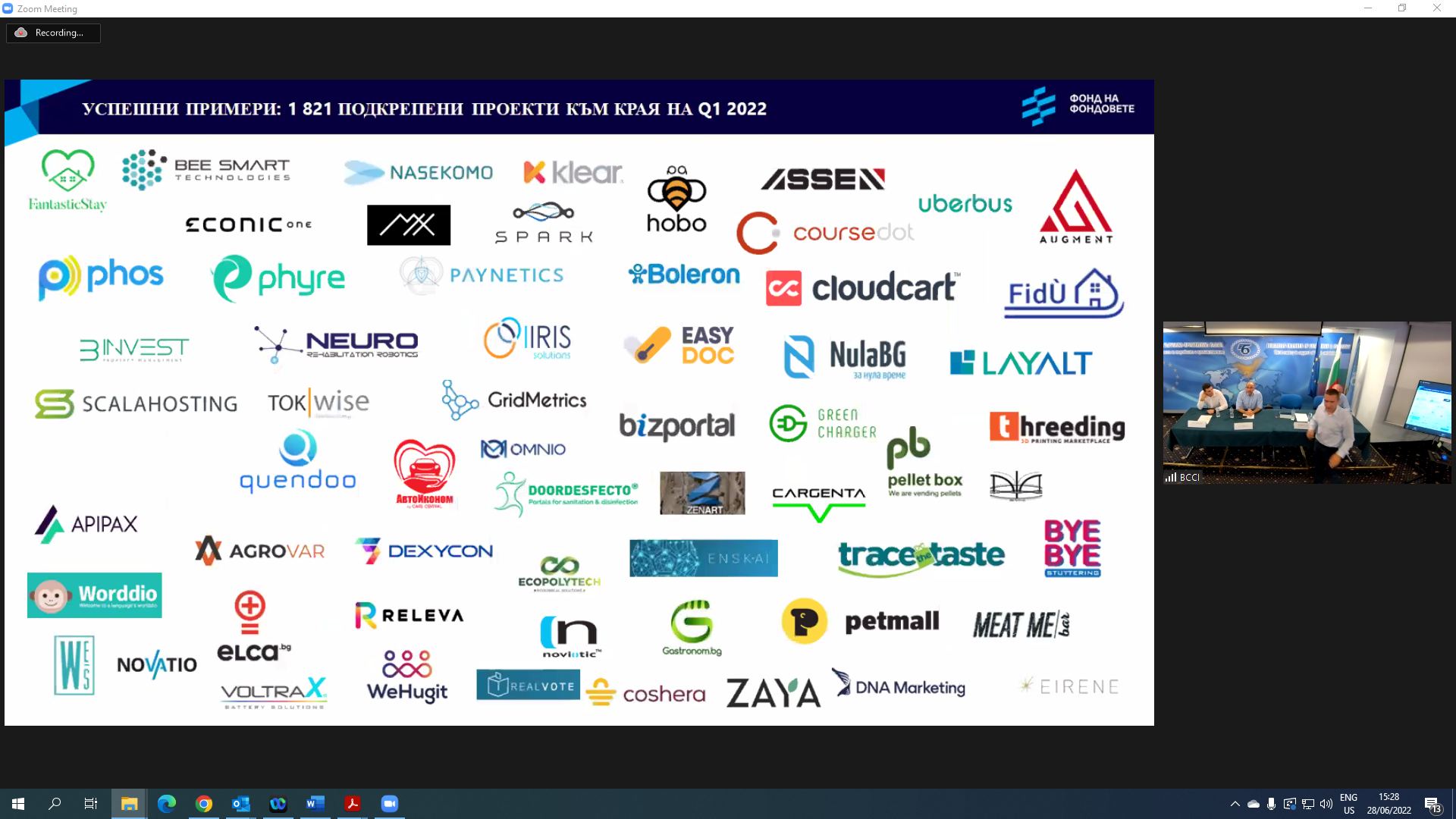This screenshot has height=819, width=1456.
Task: Switch to Zoom app in taskbar
Action: pos(389,804)
